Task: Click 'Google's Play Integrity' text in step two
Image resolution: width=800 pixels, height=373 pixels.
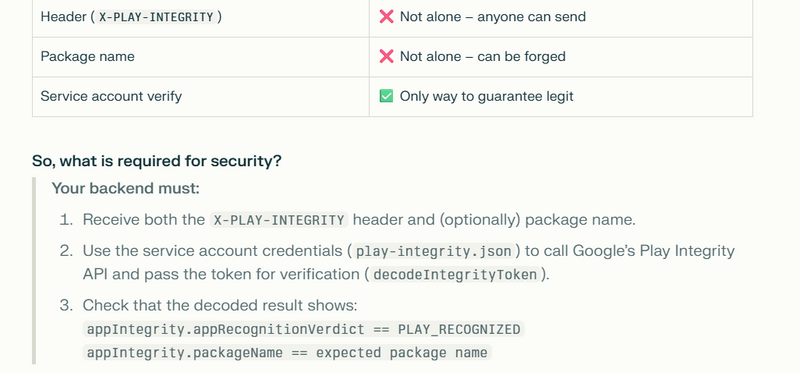Action: coord(654,251)
